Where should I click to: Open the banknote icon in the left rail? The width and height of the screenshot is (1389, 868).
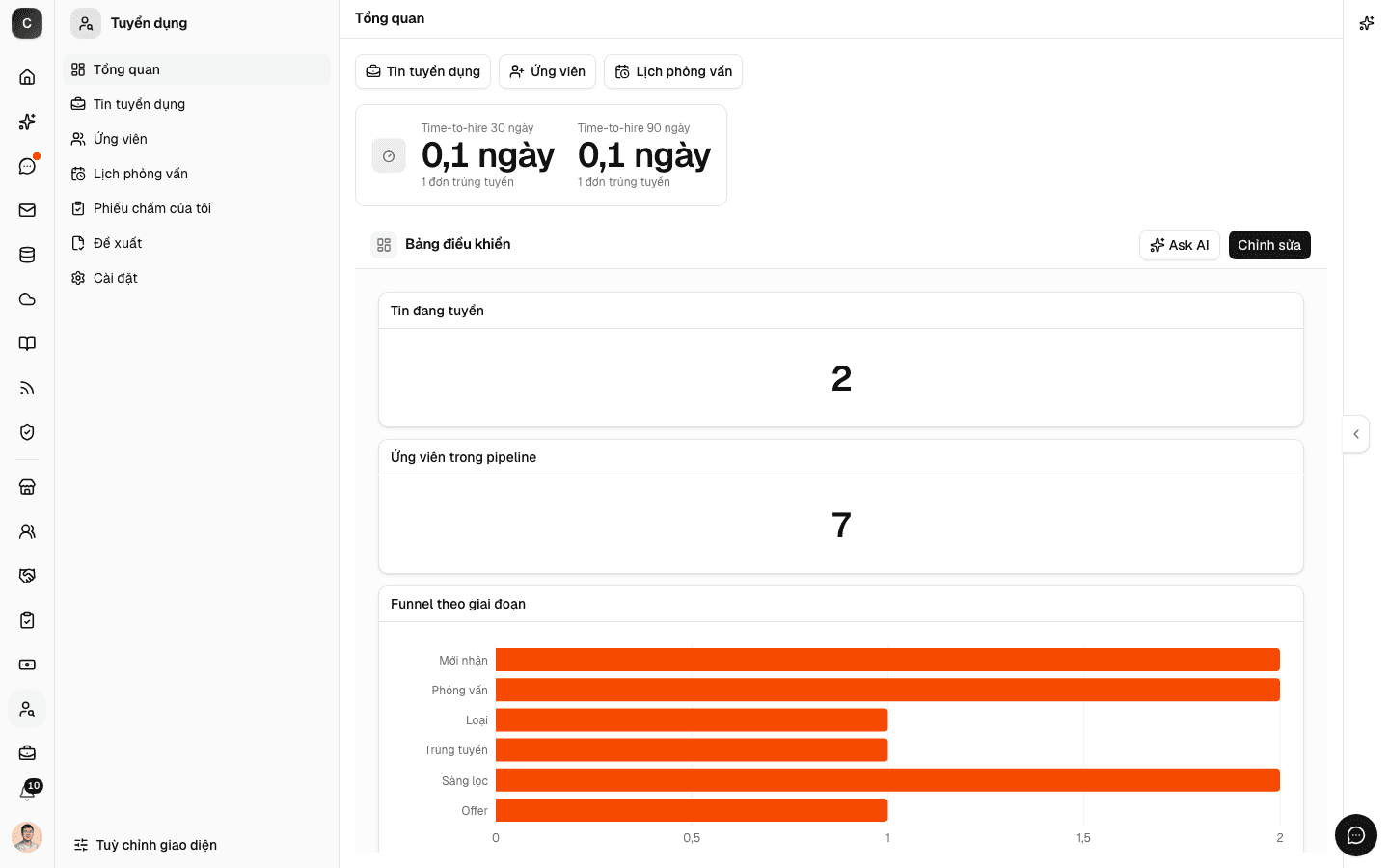coord(27,665)
